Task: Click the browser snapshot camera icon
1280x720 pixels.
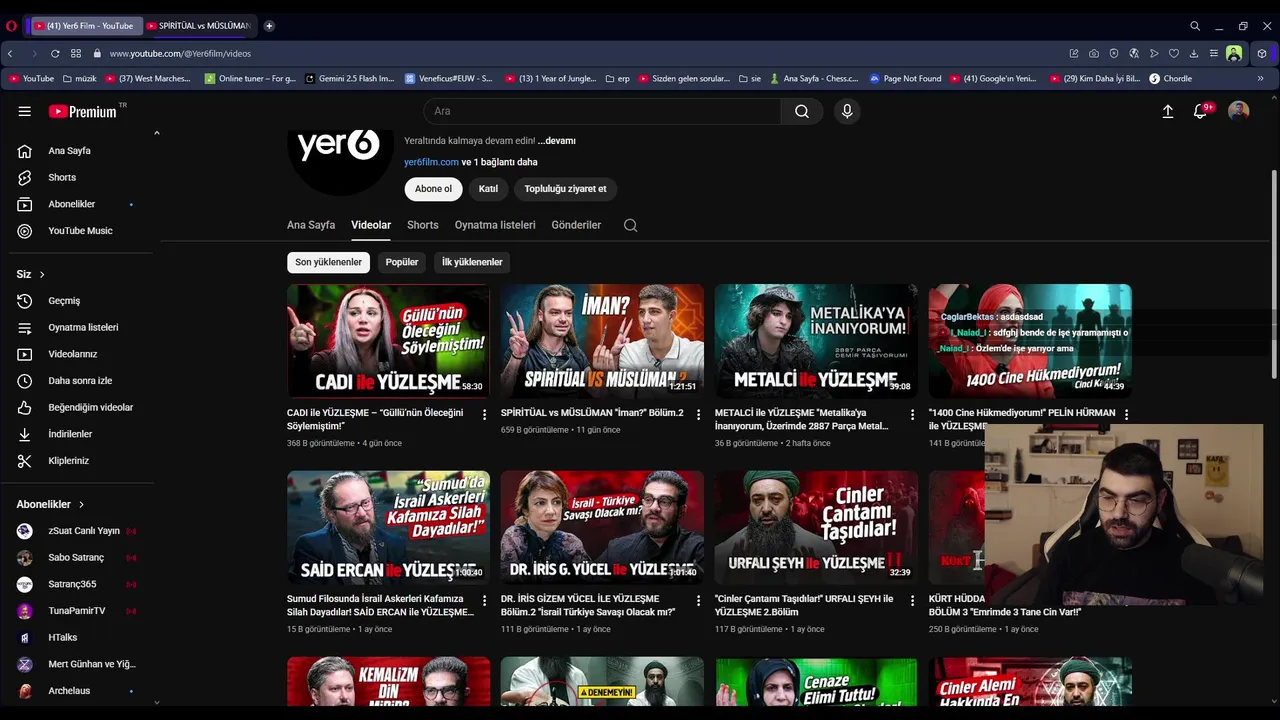Action: [x=1094, y=54]
